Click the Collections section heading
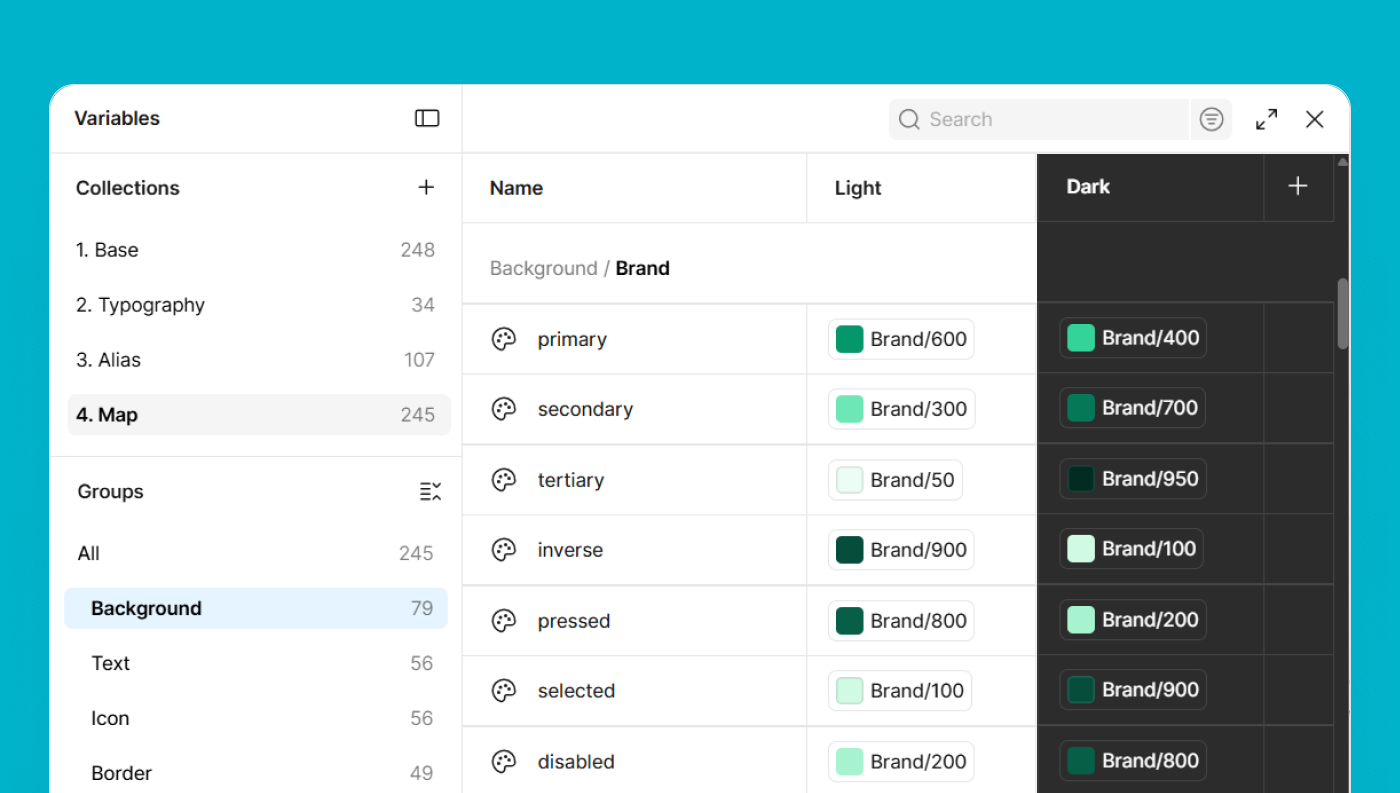This screenshot has height=793, width=1400. point(128,188)
